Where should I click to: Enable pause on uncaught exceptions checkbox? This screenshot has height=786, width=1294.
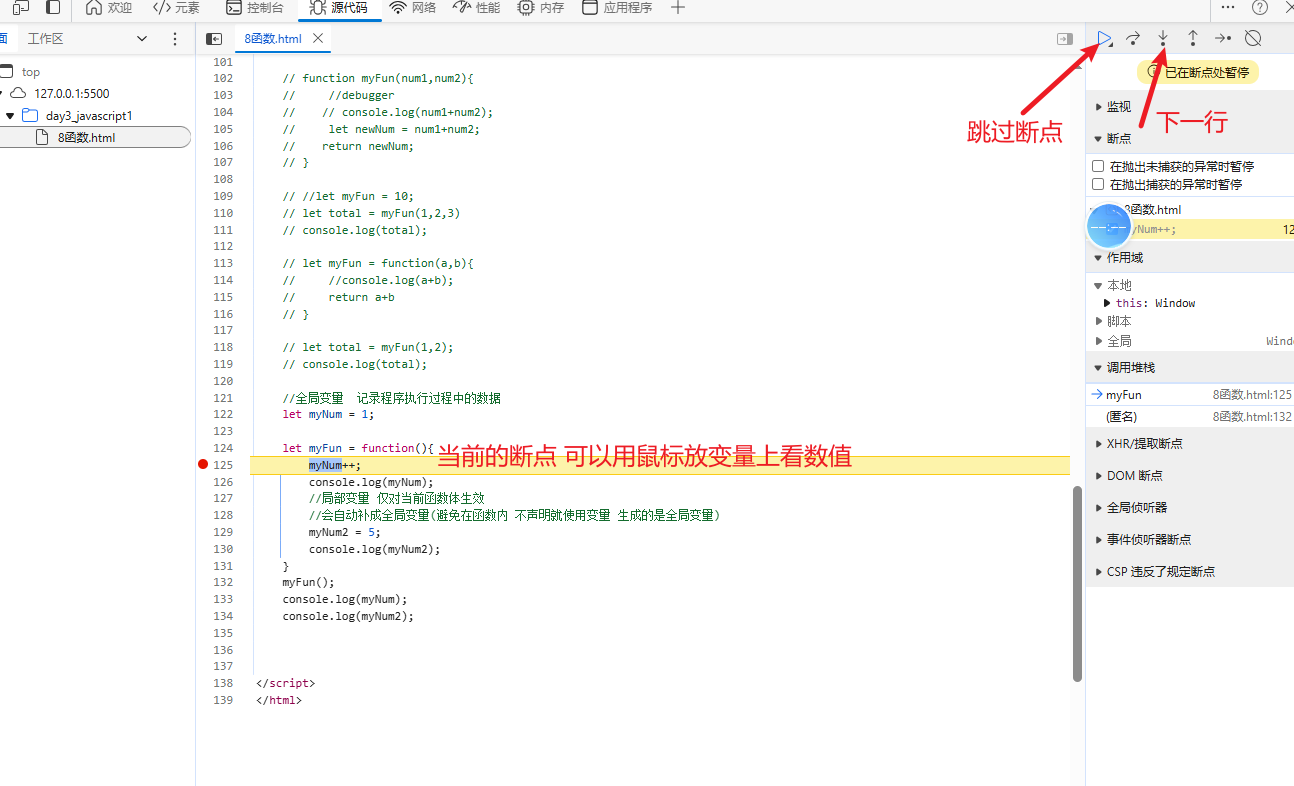(x=1098, y=167)
